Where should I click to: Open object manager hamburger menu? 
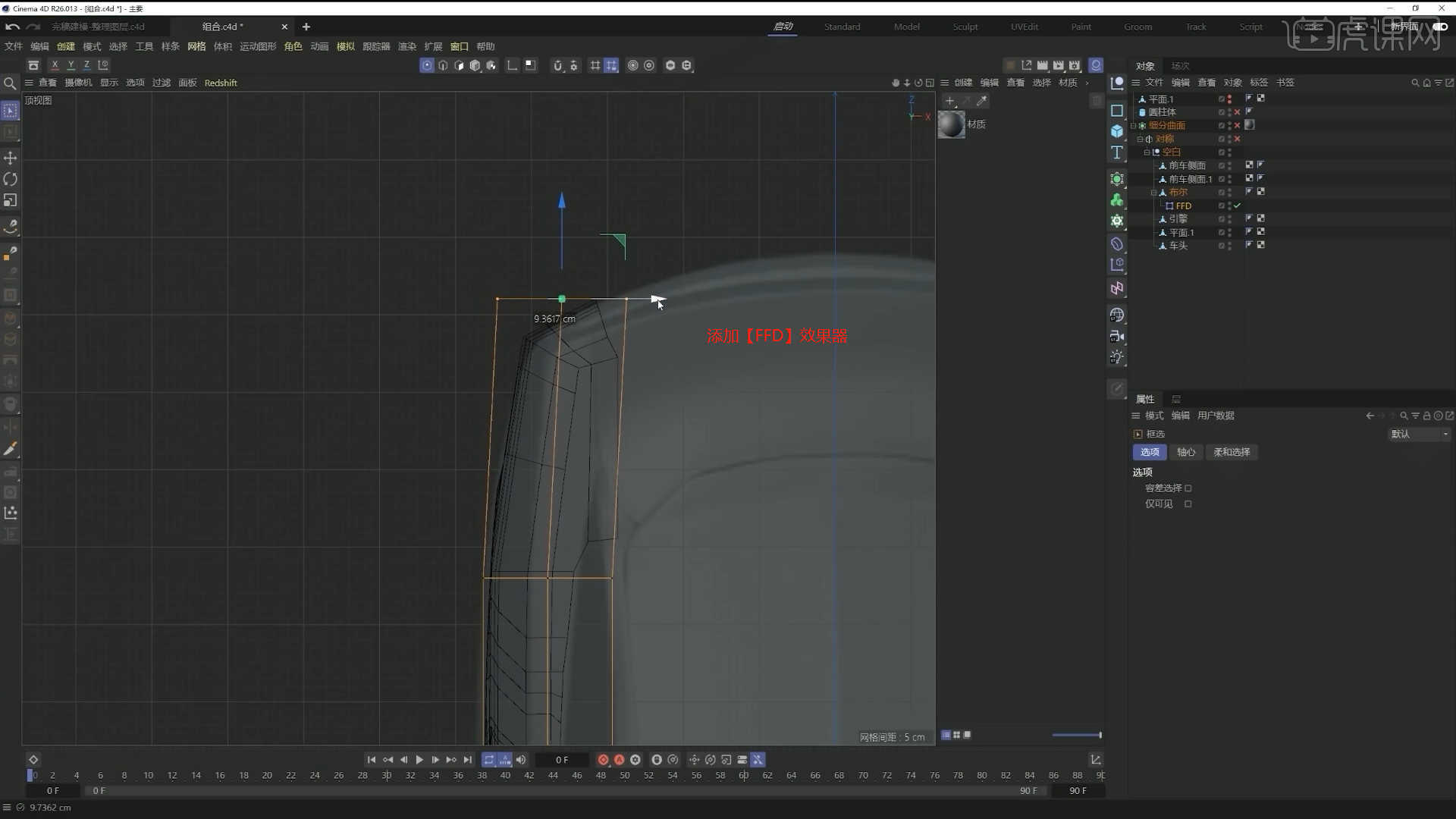pos(1136,83)
